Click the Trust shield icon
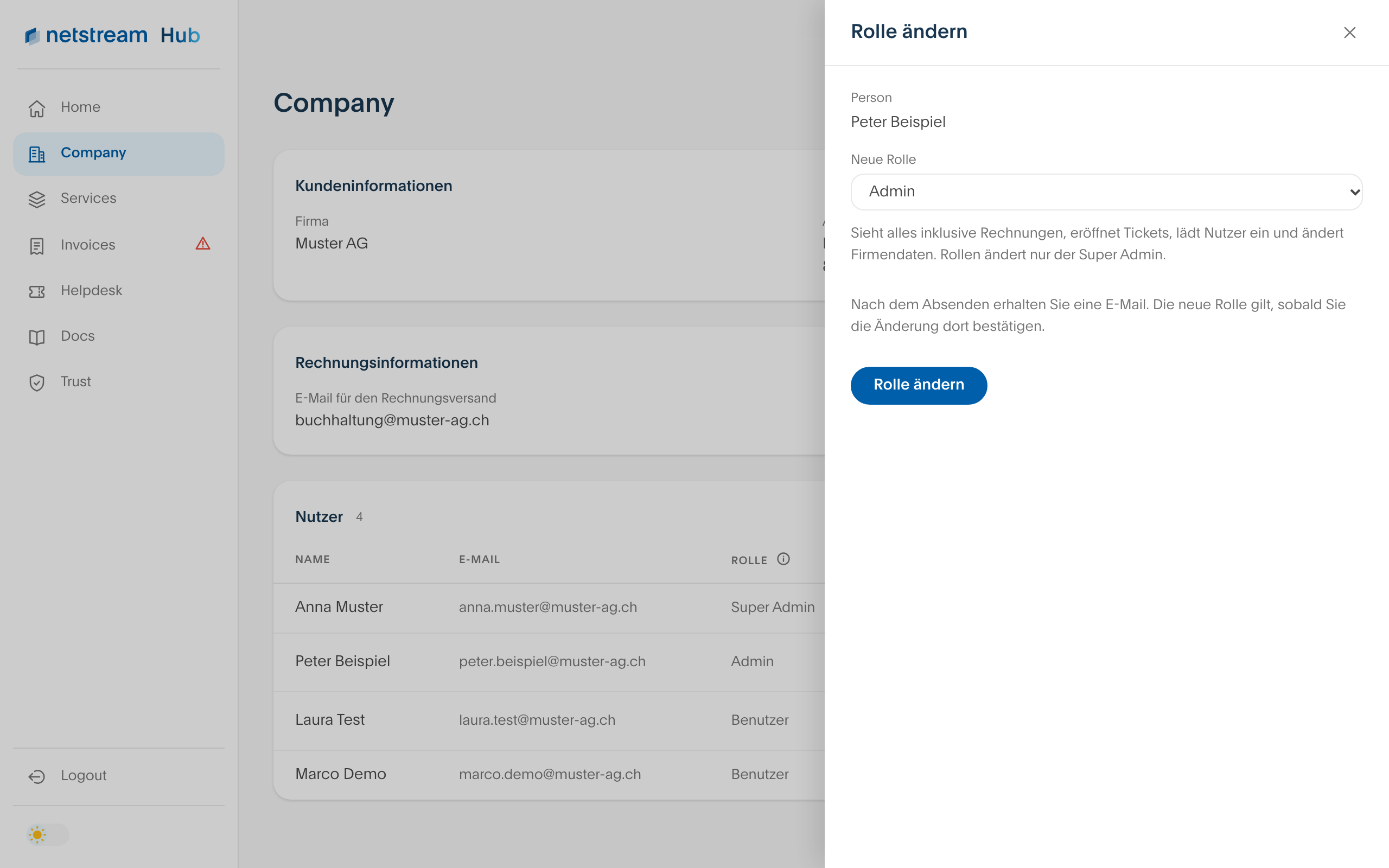Viewport: 1389px width, 868px height. tap(37, 382)
